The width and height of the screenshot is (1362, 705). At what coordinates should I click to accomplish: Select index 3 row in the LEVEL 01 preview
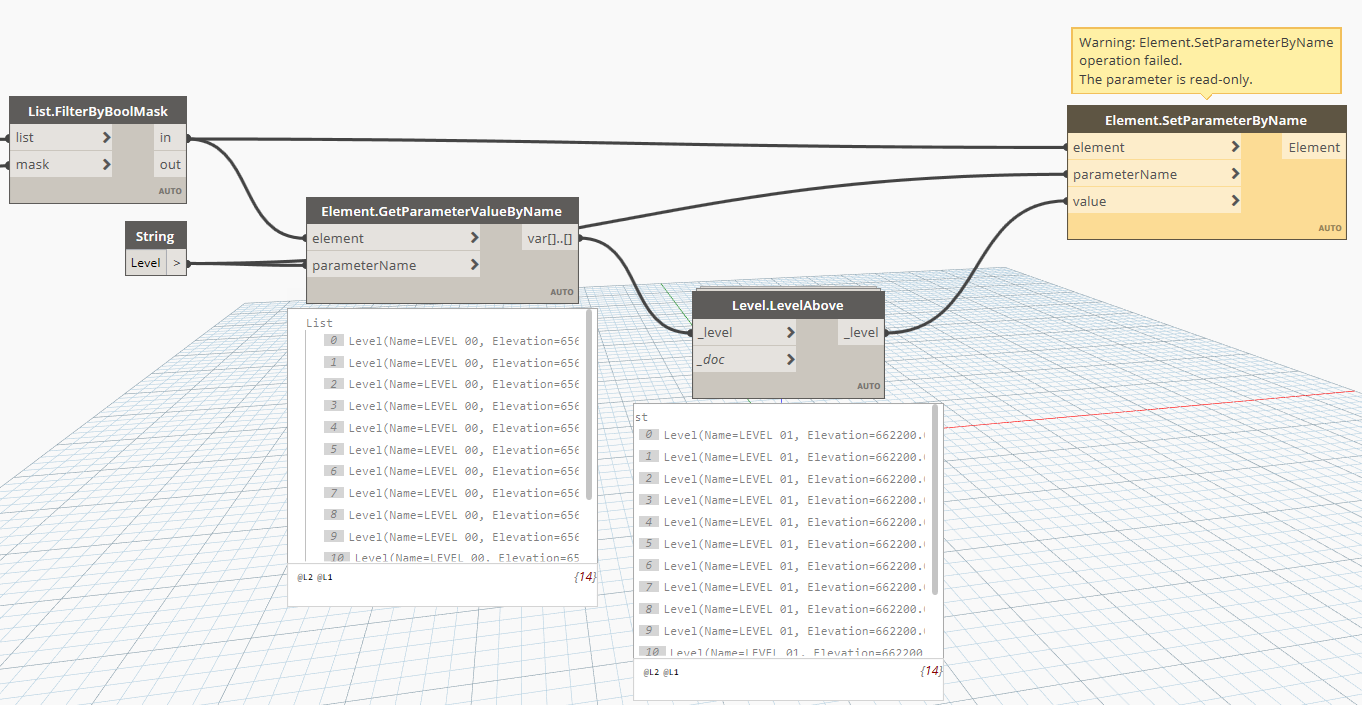point(783,500)
